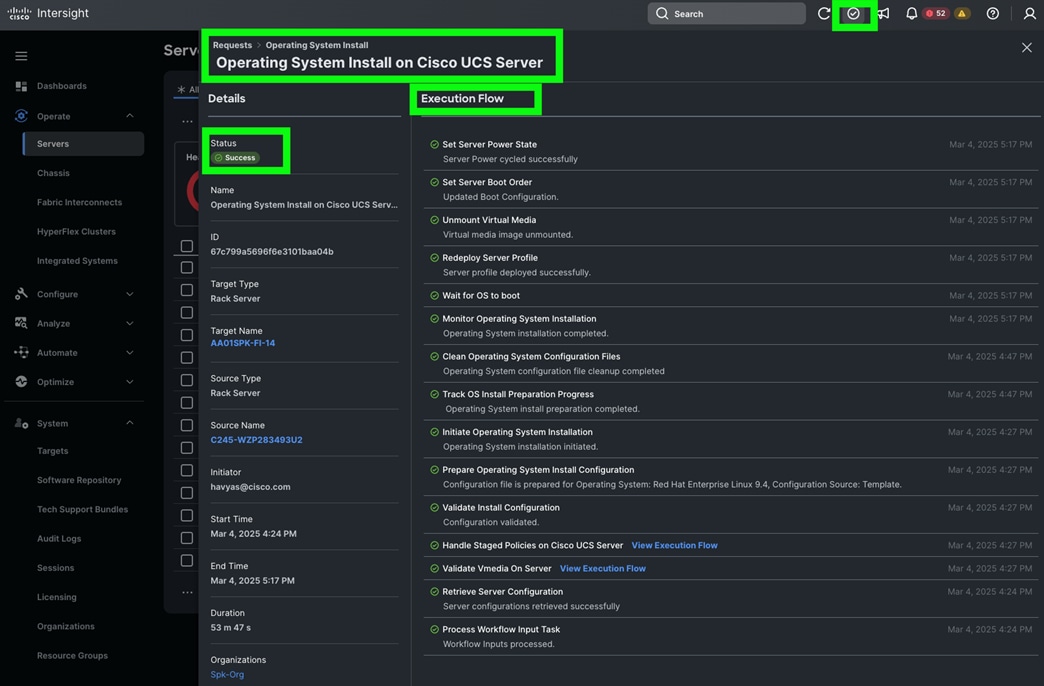The width and height of the screenshot is (1044, 686).
Task: Expand the Analyze section
Action: [130, 323]
